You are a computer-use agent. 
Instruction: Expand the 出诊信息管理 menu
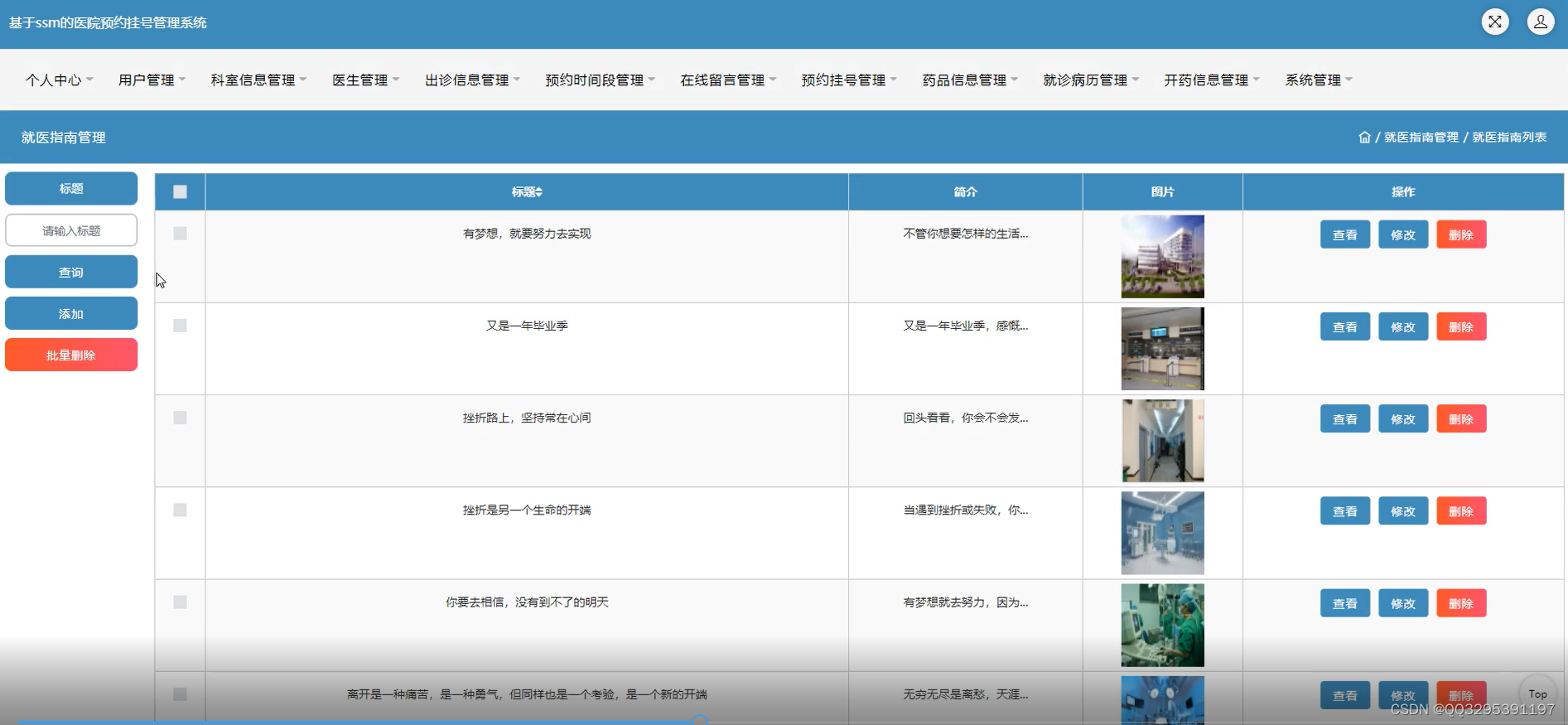click(x=472, y=80)
